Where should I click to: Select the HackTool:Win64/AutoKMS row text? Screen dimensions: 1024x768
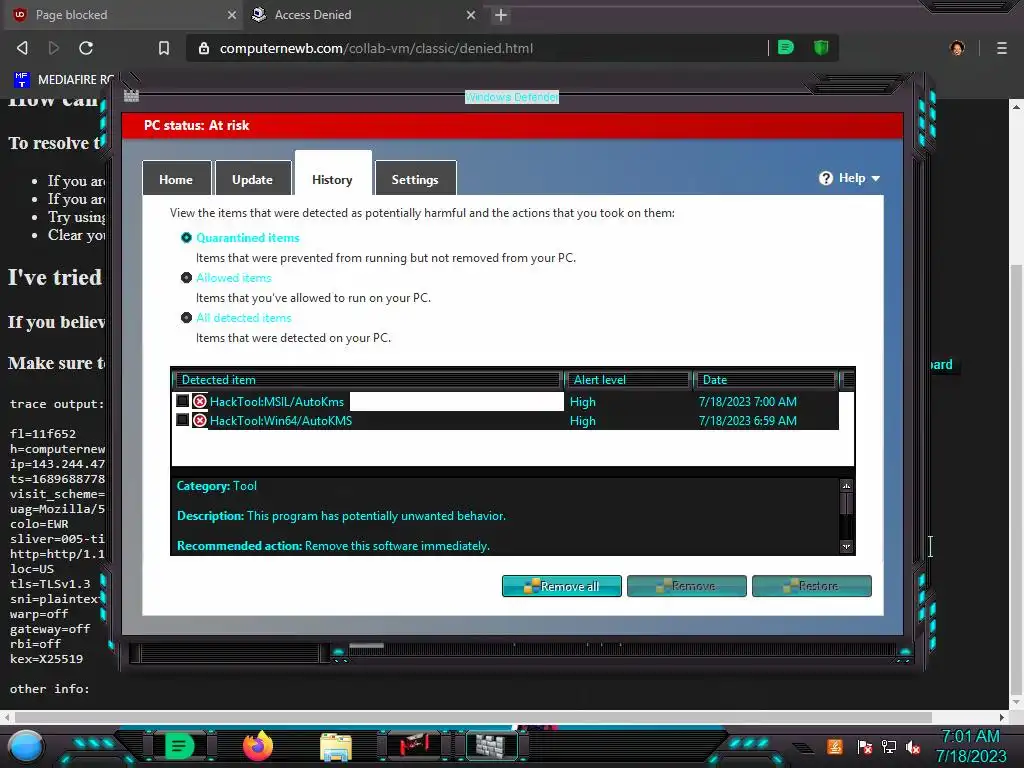[x=281, y=421]
